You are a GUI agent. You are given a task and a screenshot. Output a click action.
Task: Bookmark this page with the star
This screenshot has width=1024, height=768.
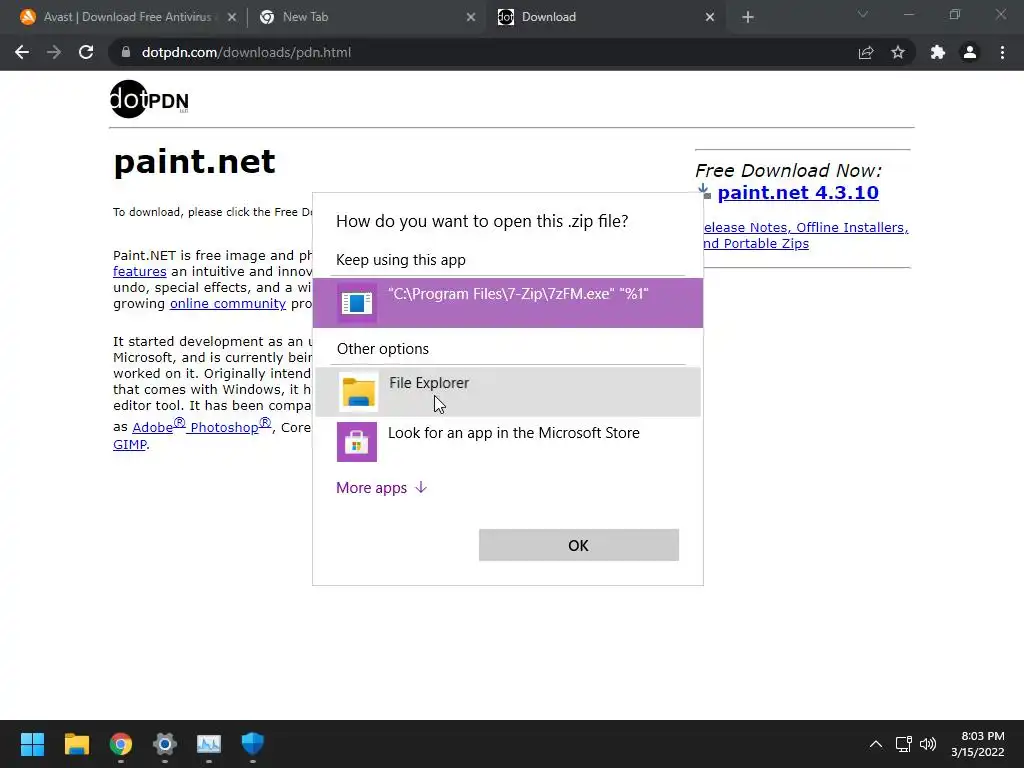tap(898, 52)
